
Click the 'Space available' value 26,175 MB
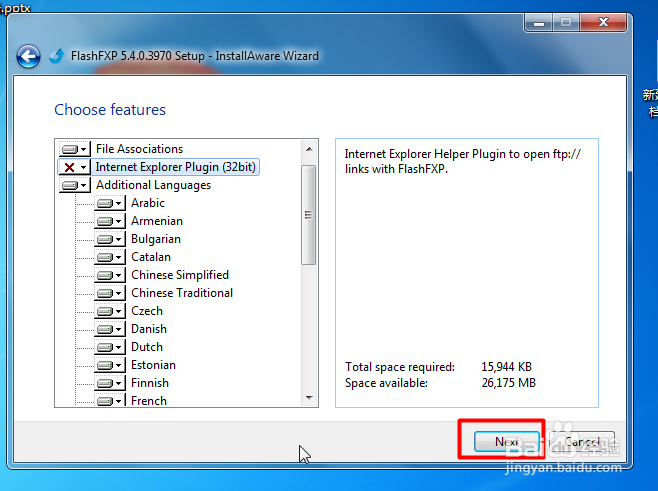click(x=509, y=383)
